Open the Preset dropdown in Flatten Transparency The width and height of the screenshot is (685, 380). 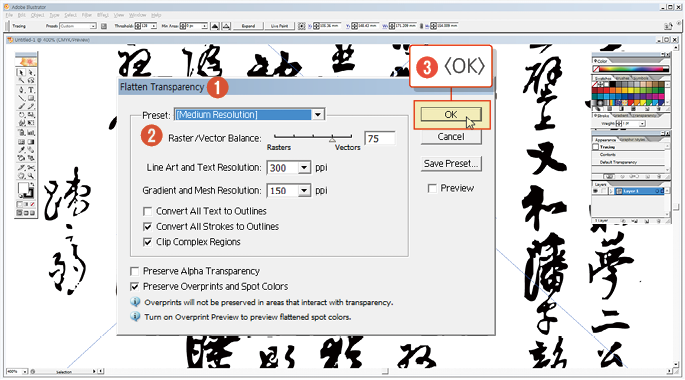[318, 114]
